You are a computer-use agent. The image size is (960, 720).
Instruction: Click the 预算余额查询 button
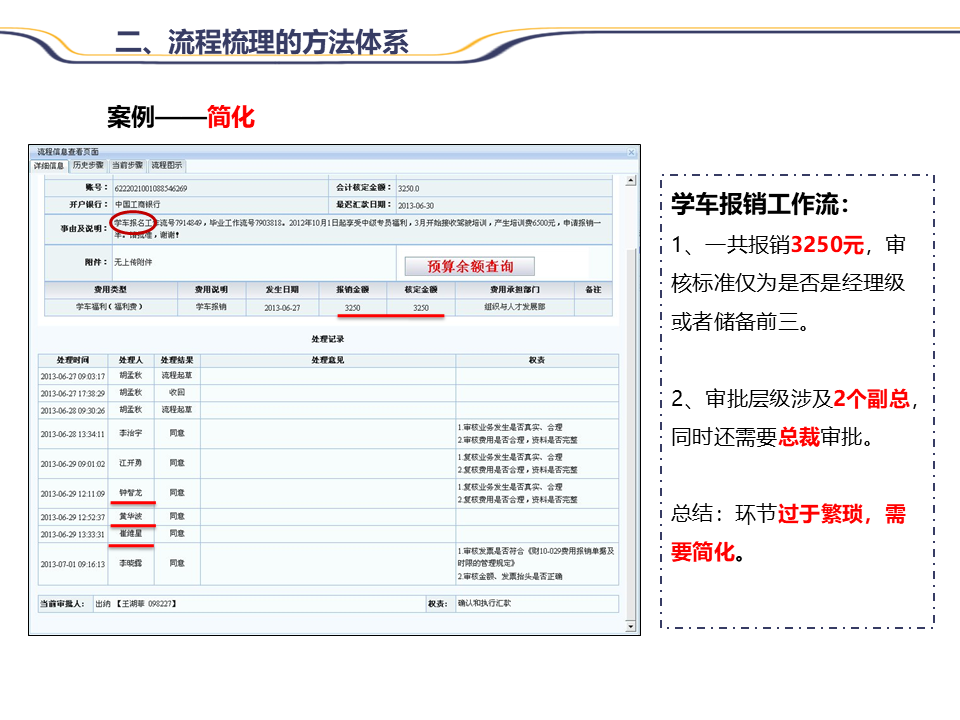click(470, 266)
